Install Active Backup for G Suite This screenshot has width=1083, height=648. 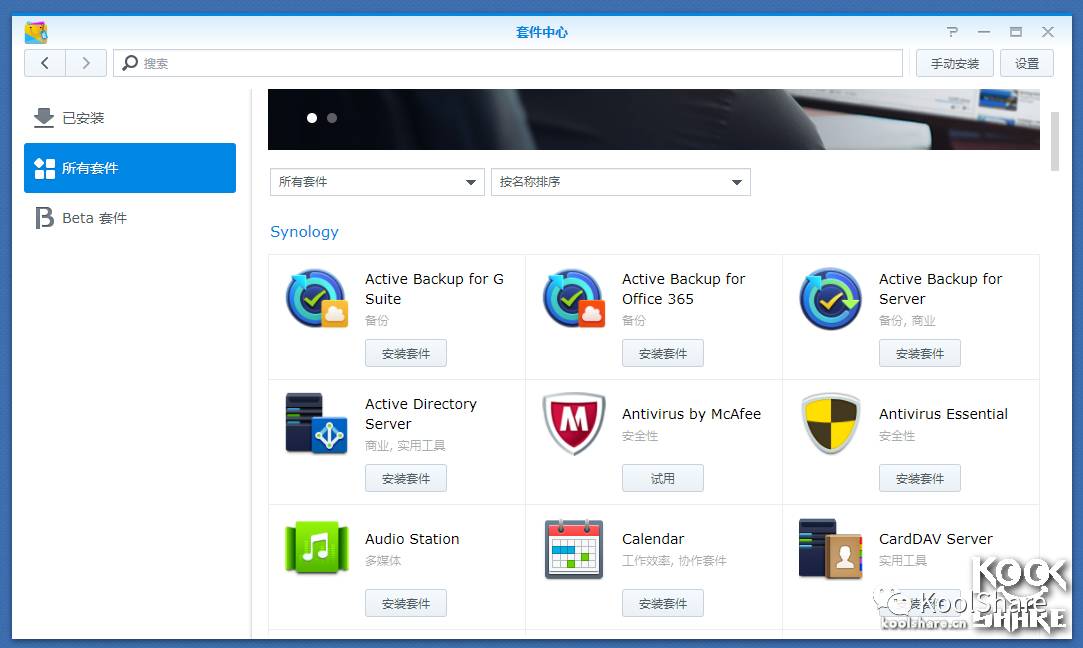point(406,353)
